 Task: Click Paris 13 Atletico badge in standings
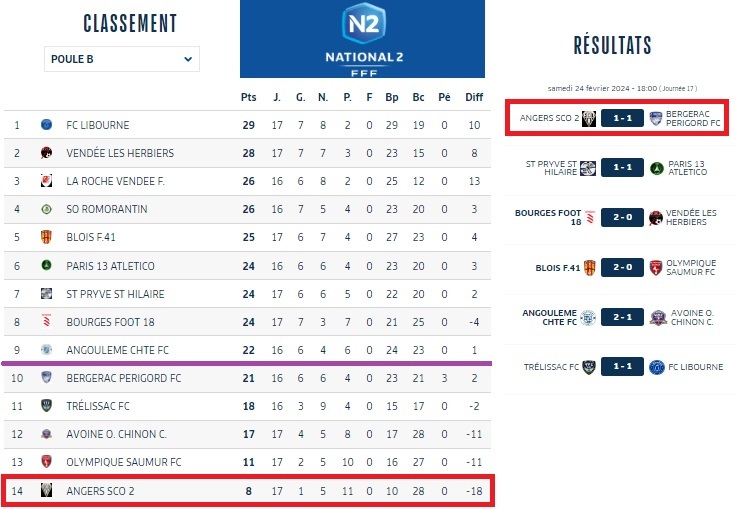[46, 266]
